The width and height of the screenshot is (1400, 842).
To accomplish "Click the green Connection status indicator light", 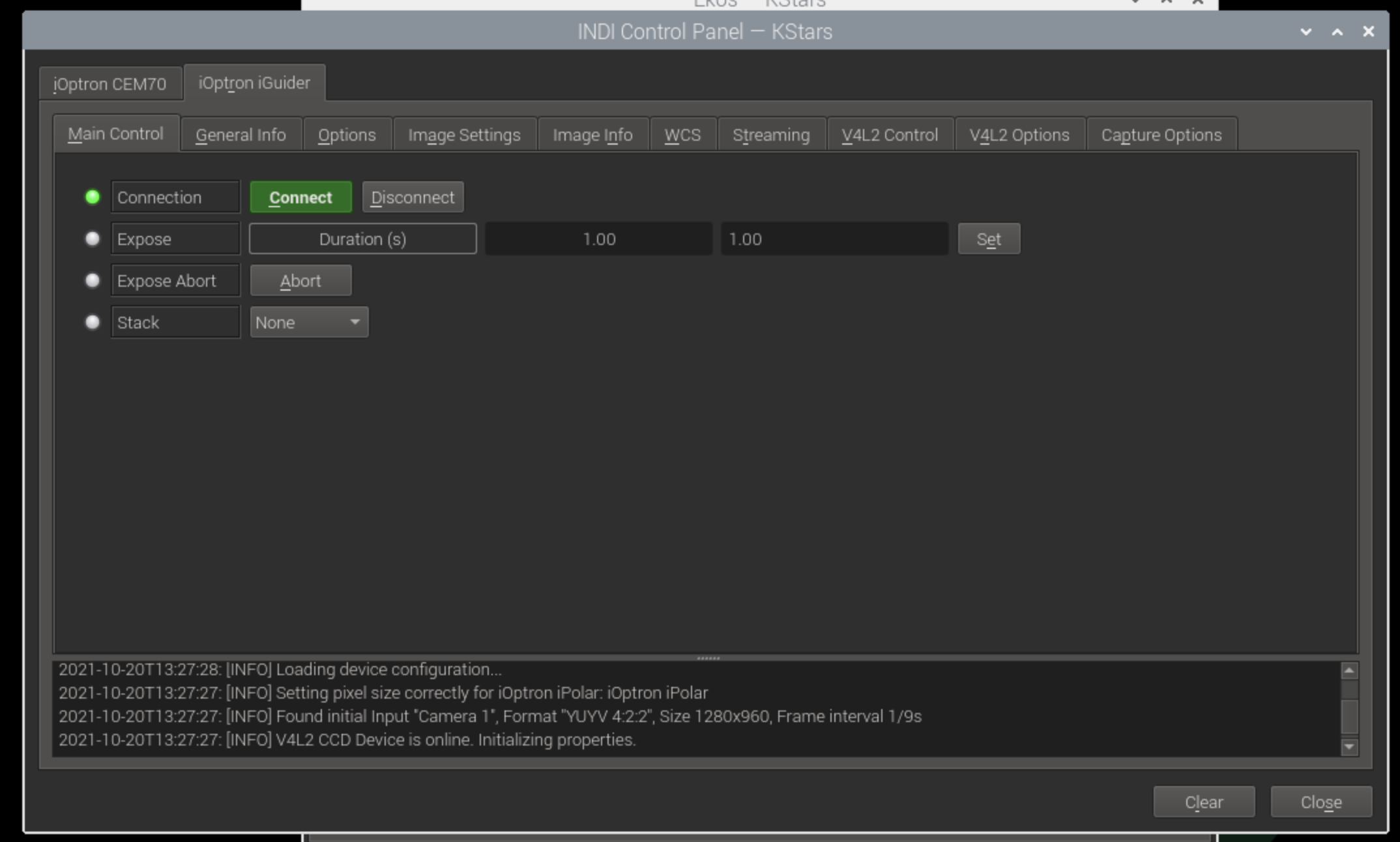I will (93, 197).
